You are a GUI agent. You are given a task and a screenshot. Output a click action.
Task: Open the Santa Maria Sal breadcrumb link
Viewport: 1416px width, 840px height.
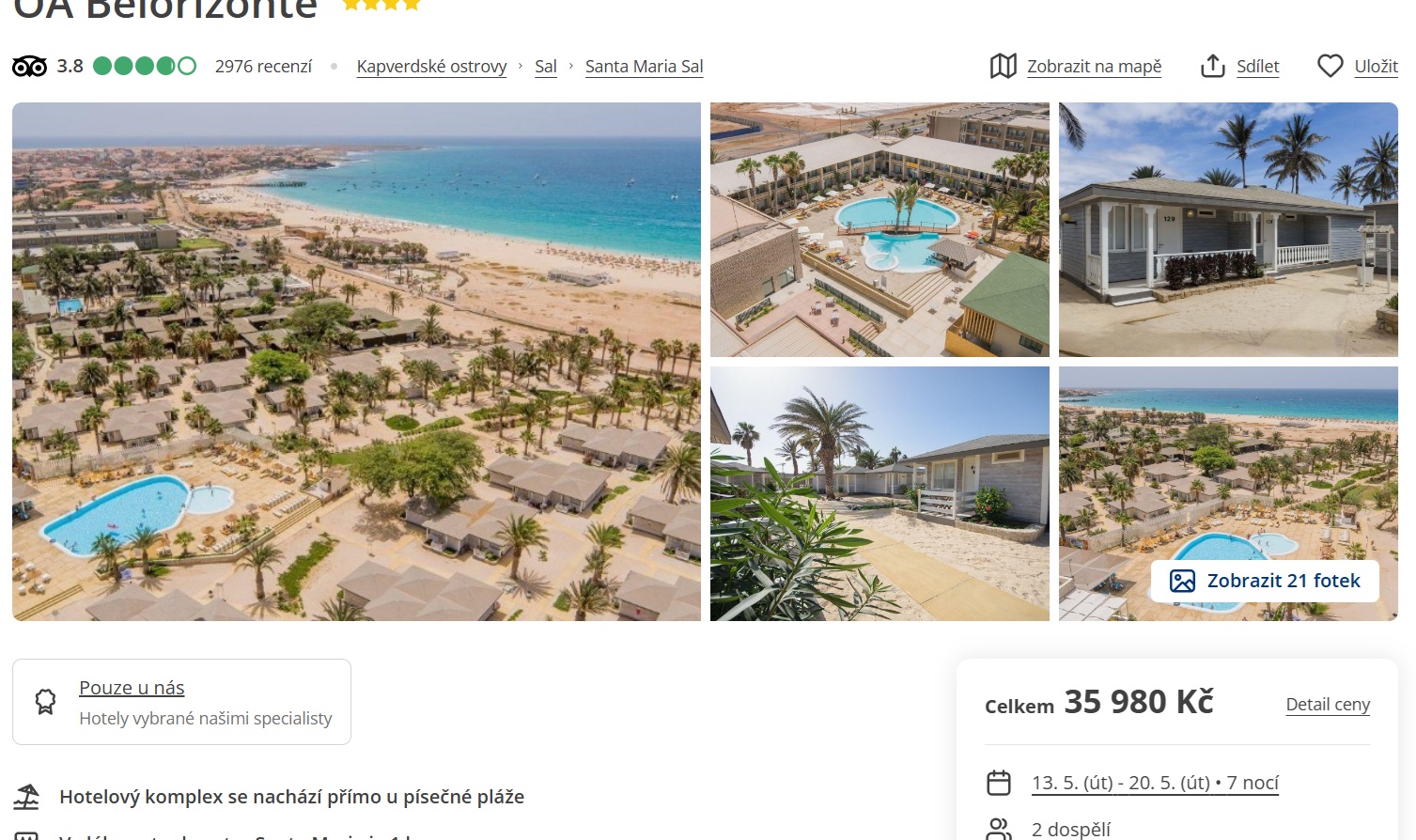click(644, 67)
